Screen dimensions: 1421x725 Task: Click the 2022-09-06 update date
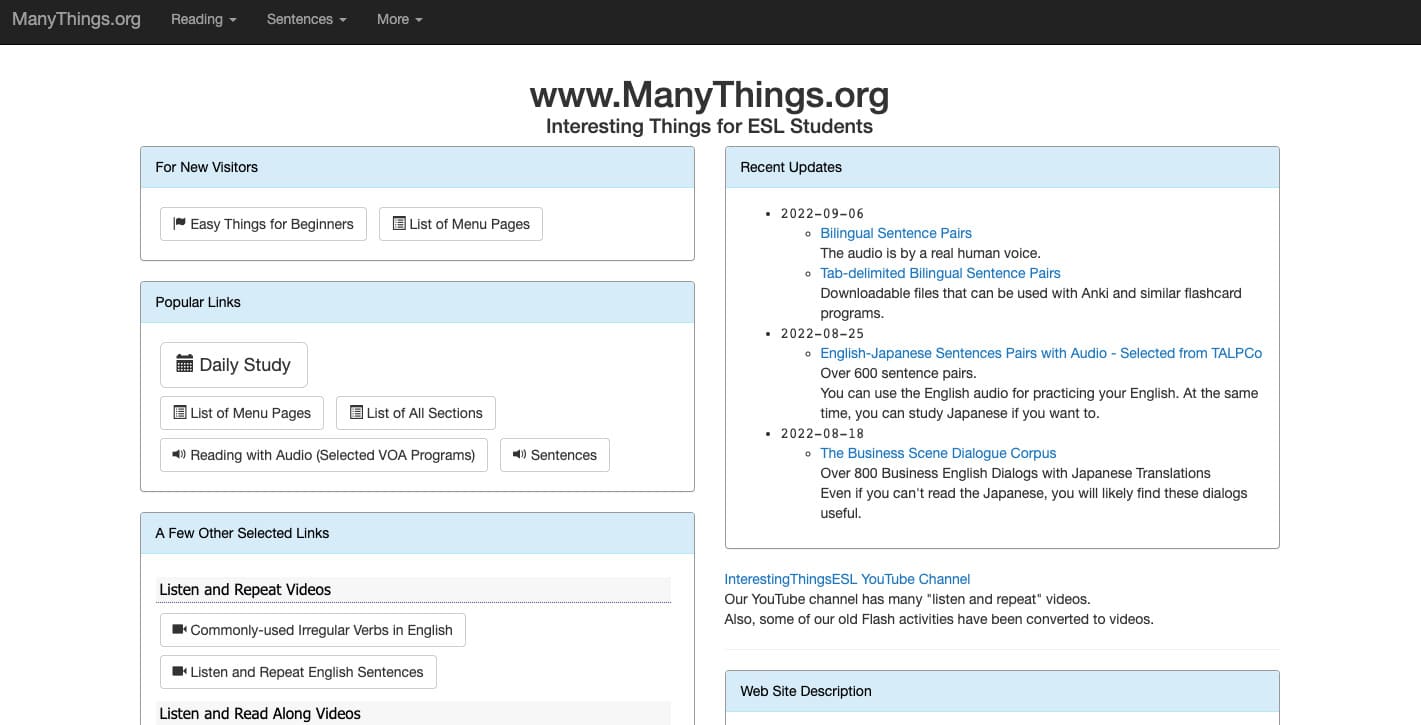tap(822, 213)
